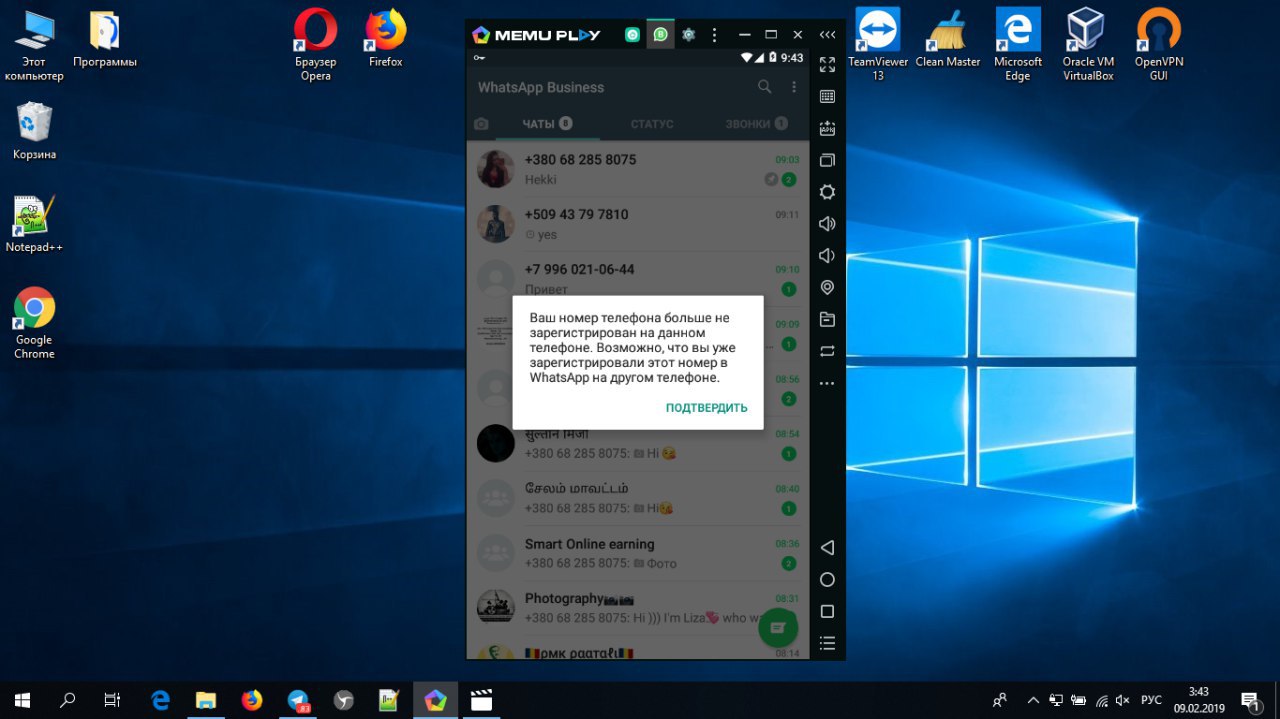Open MEmu title bar settings gear
Screen dimensions: 1280x719
[x=688, y=34]
